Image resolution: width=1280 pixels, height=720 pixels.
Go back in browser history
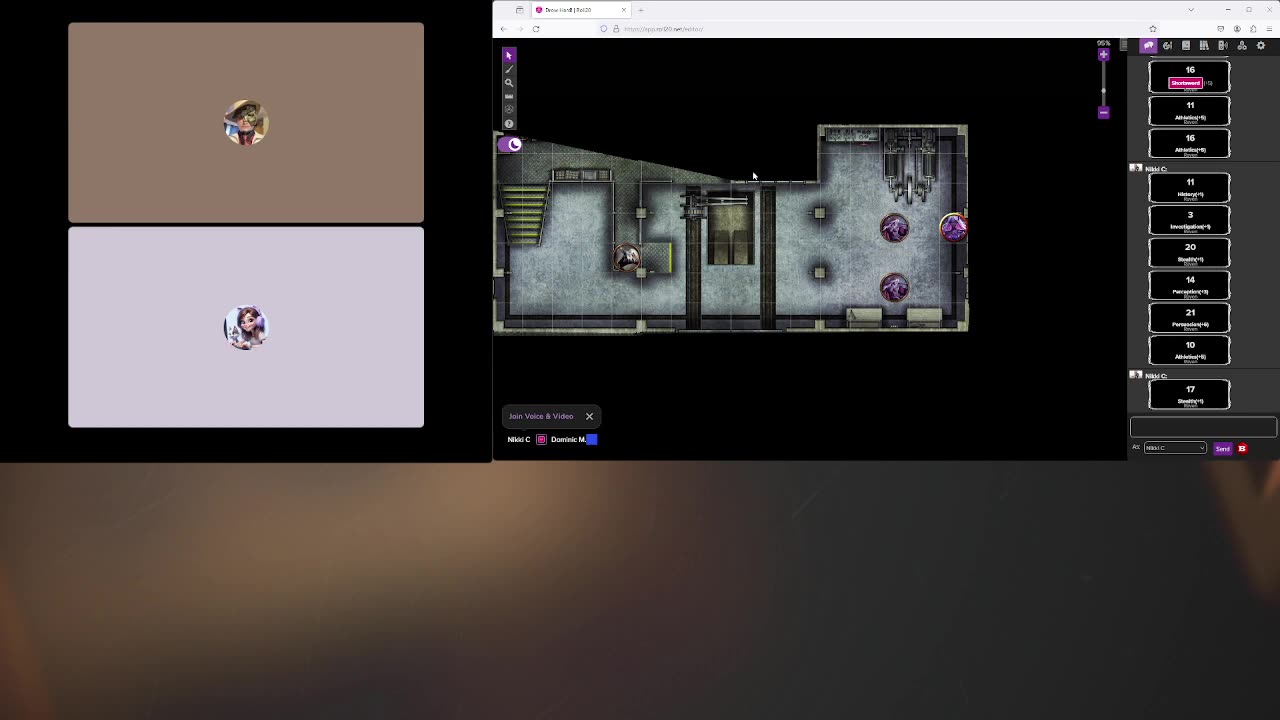click(503, 29)
